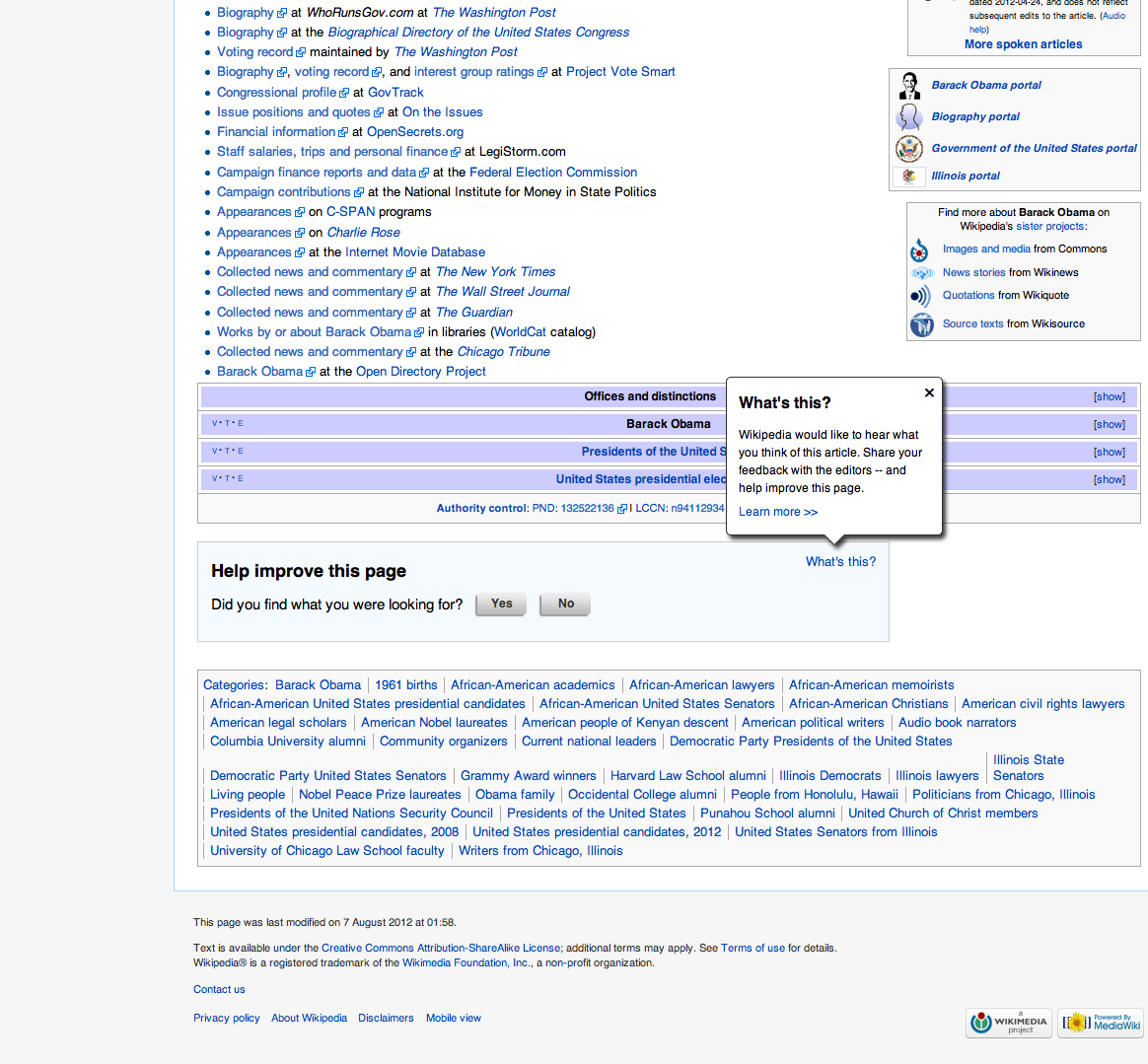The height and width of the screenshot is (1064, 1148).
Task: Click external link icon after Voting record
Action: coord(300,52)
